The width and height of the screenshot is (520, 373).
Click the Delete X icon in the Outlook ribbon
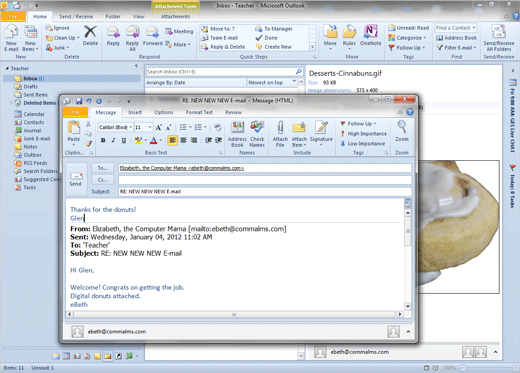(90, 35)
